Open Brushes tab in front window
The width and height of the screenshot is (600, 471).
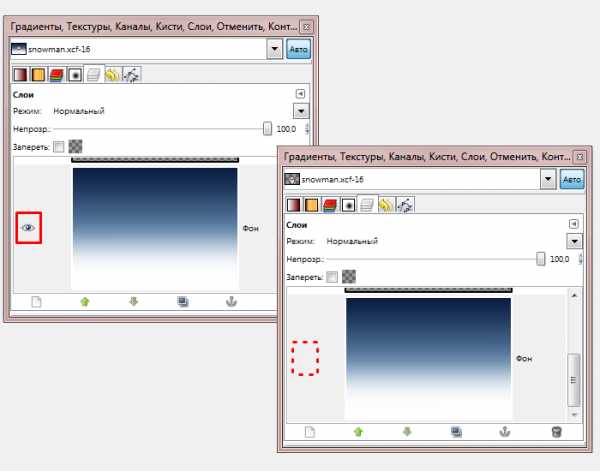[x=348, y=205]
